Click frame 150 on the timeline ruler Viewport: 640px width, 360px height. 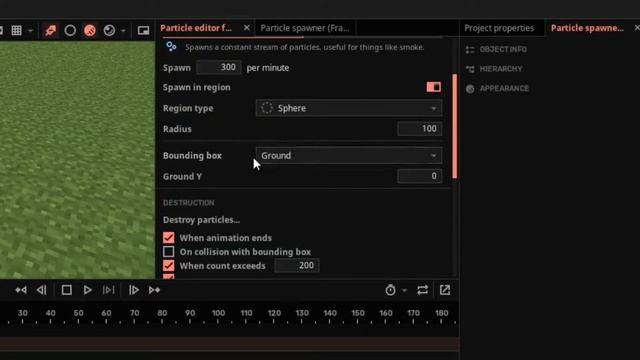[358, 313]
